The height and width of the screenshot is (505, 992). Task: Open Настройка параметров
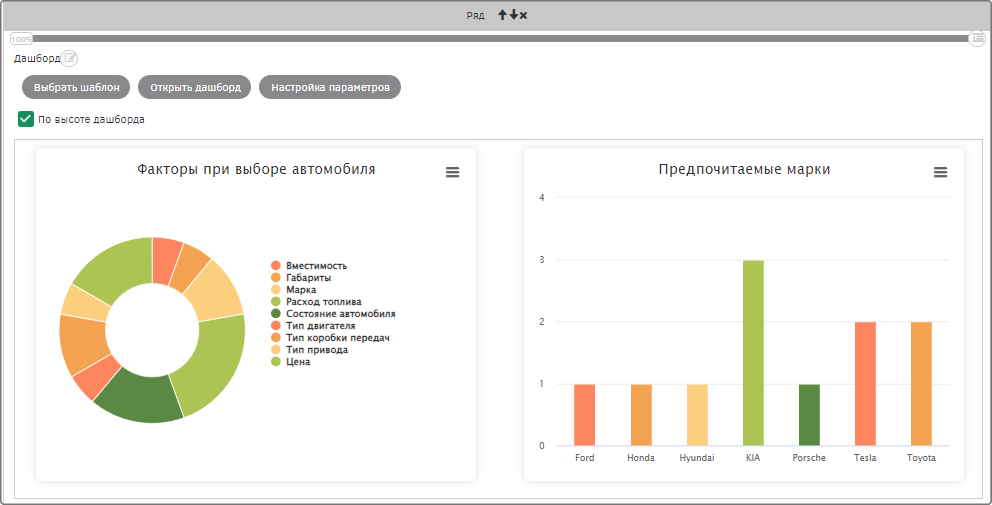330,87
